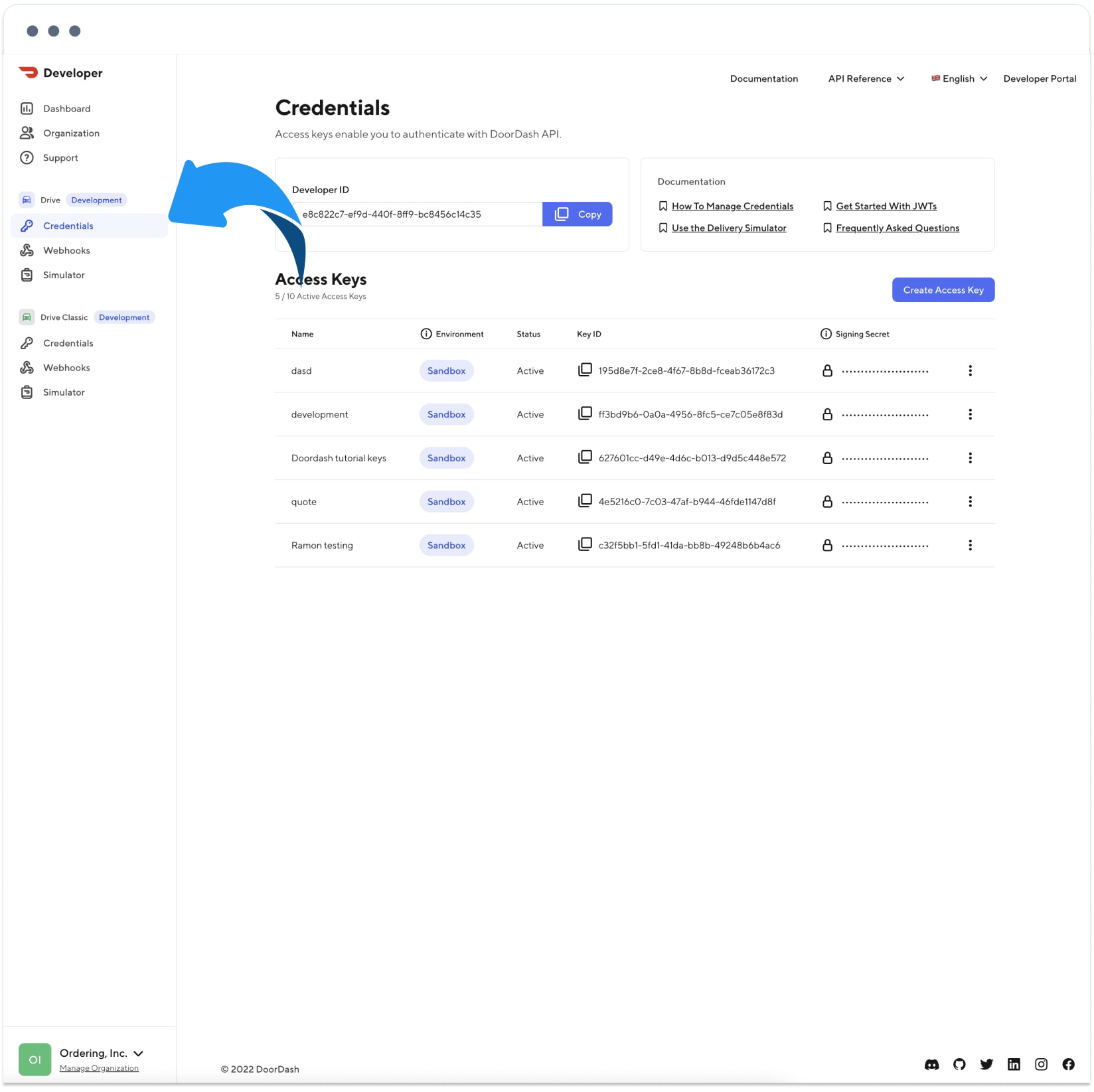The width and height of the screenshot is (1094, 1092).
Task: Click the 'Ramon testing' key name
Action: point(322,545)
